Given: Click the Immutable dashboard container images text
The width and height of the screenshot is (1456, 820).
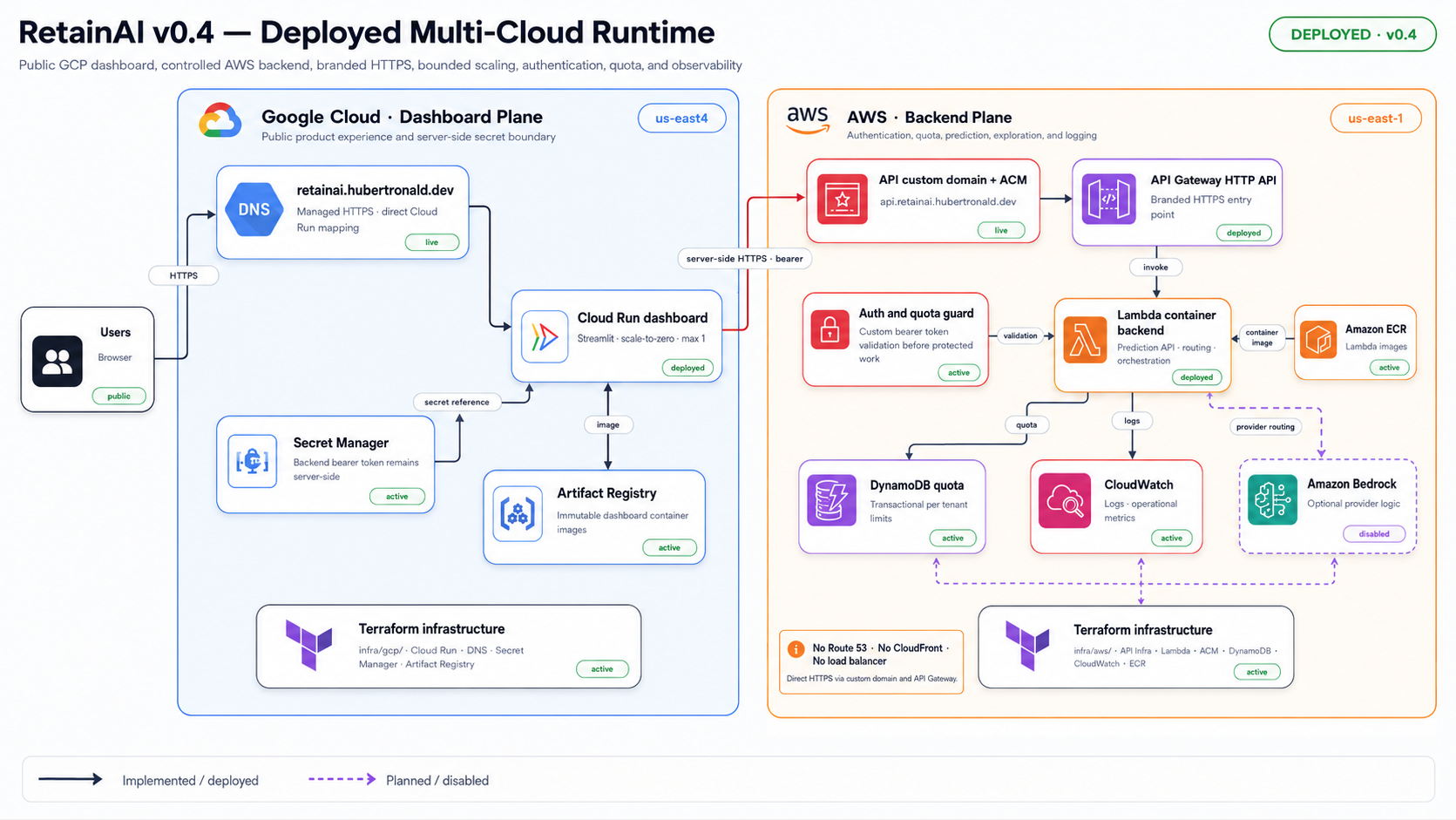Looking at the screenshot, I should pos(622,523).
